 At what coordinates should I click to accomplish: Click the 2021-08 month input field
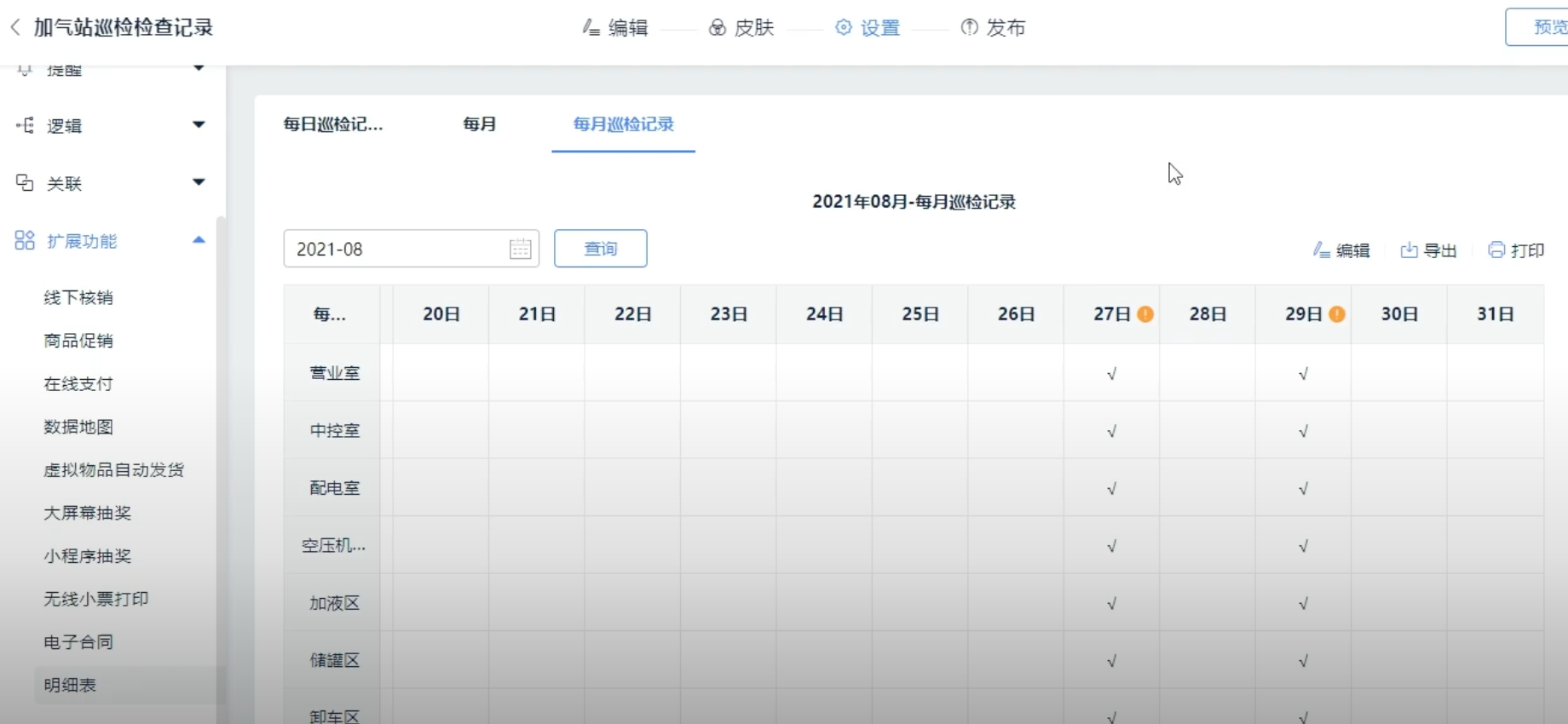[x=396, y=249]
